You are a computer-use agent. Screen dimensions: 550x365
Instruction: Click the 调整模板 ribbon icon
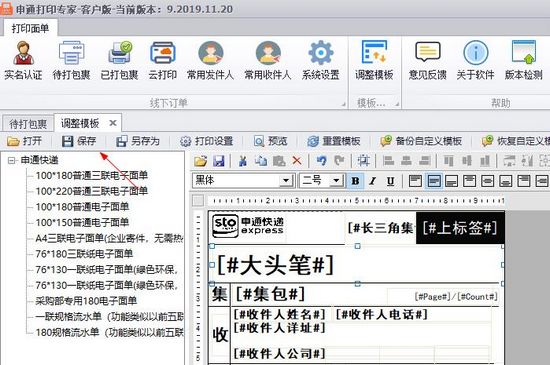(374, 60)
